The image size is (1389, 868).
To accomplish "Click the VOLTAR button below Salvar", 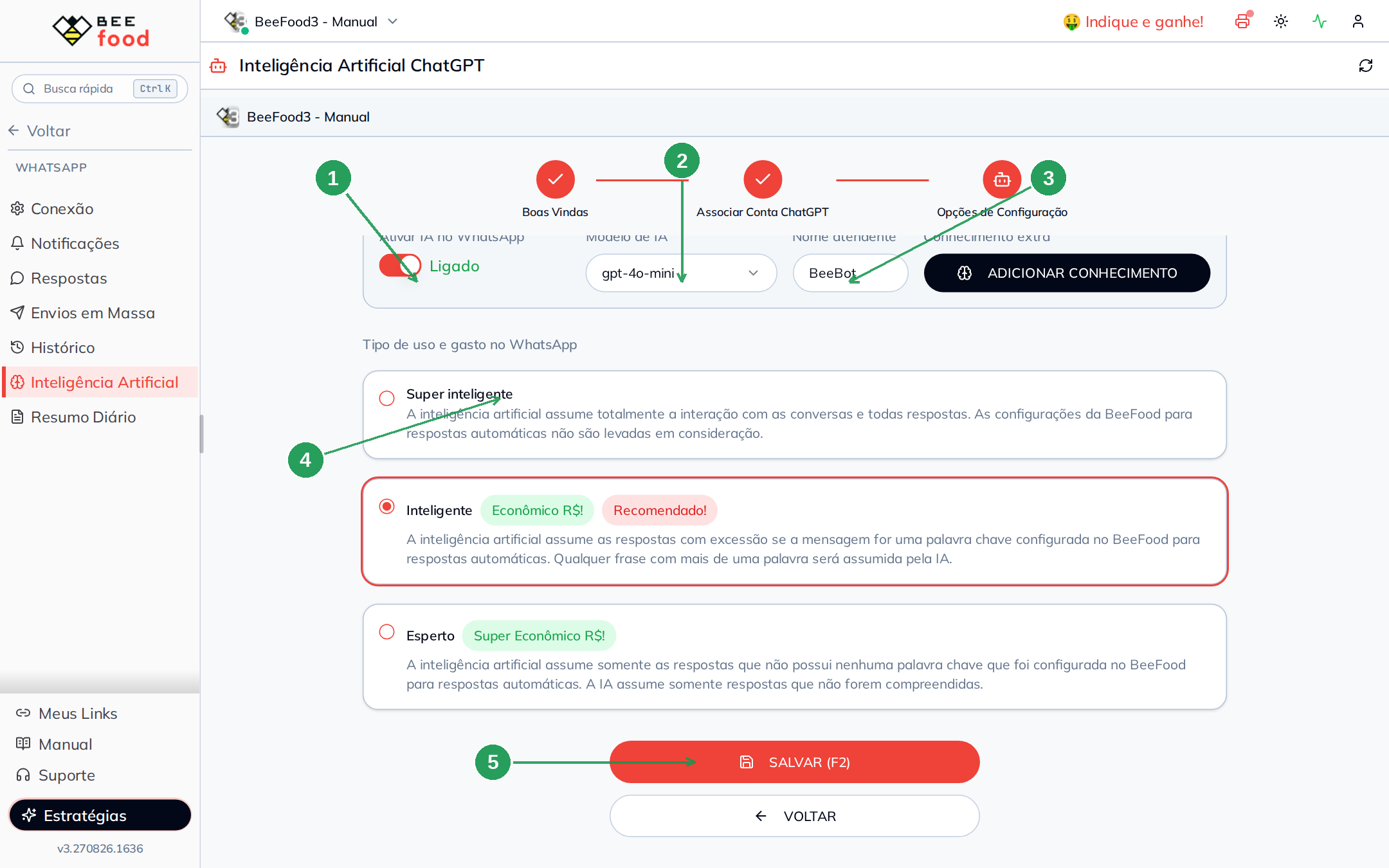I will coord(794,816).
